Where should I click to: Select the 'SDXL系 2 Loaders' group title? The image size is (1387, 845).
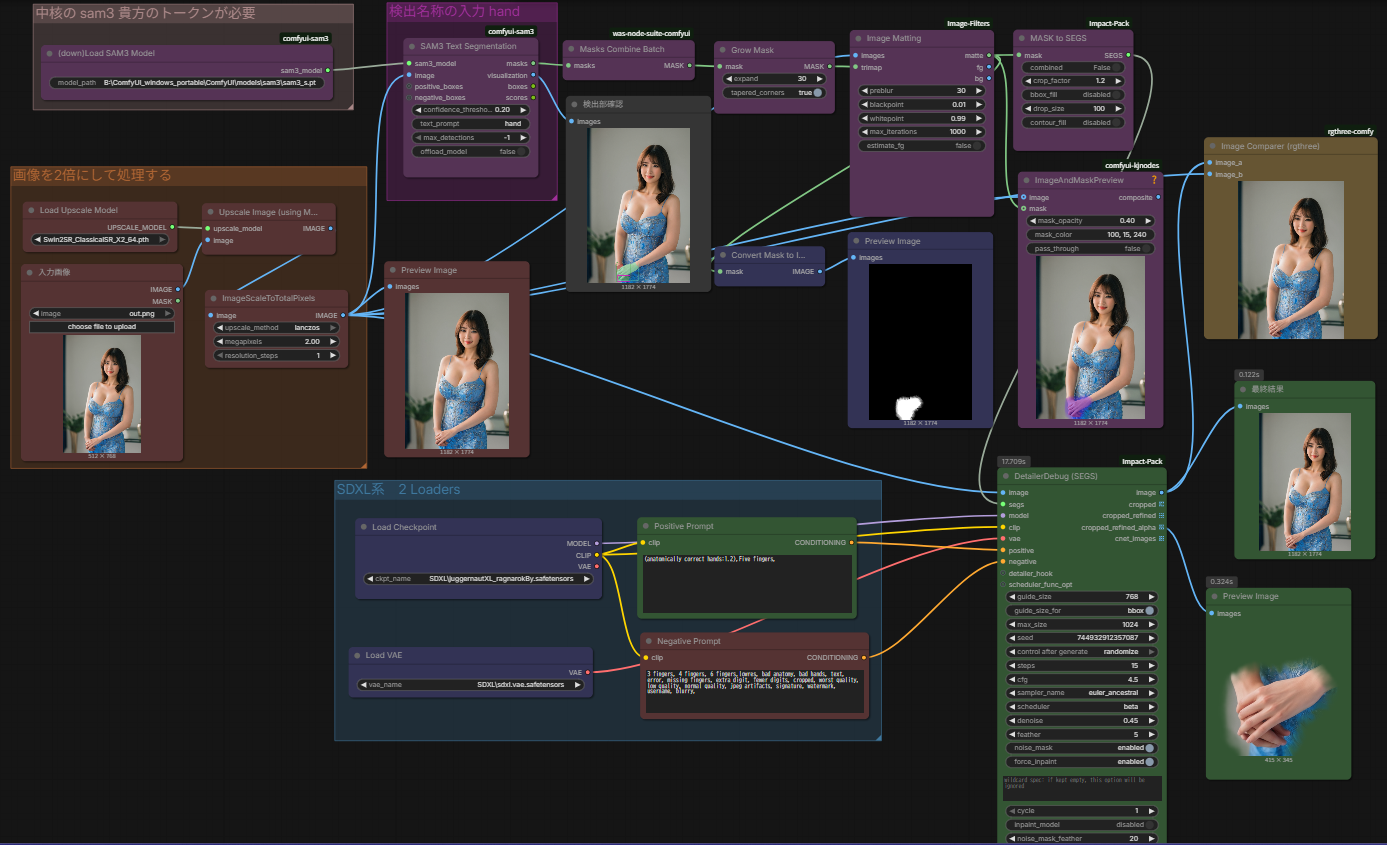pyautogui.click(x=398, y=489)
